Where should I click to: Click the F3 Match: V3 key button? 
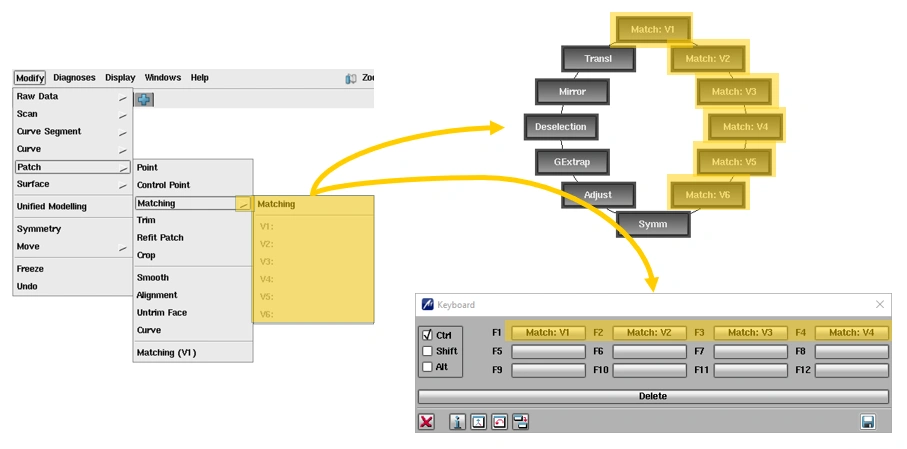coord(751,333)
